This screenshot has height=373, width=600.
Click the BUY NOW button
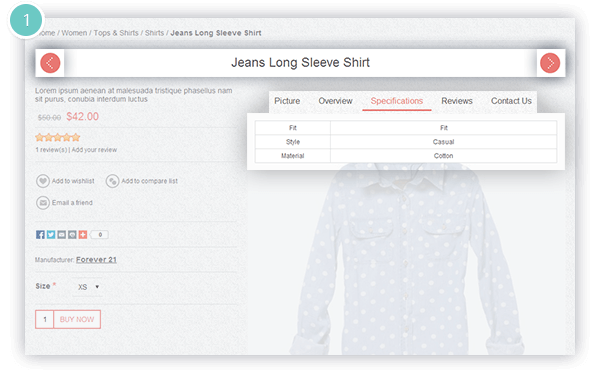77,319
